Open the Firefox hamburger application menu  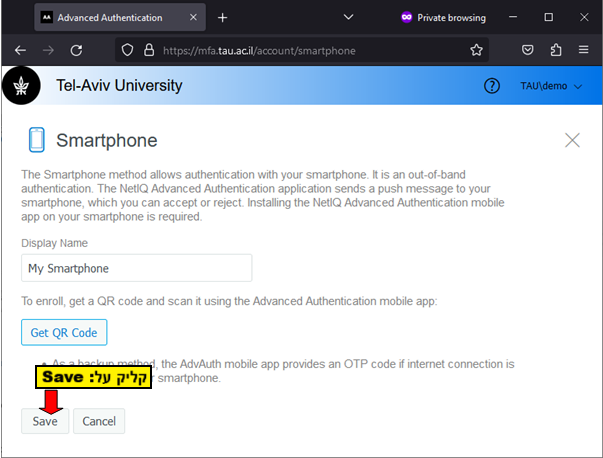[584, 50]
